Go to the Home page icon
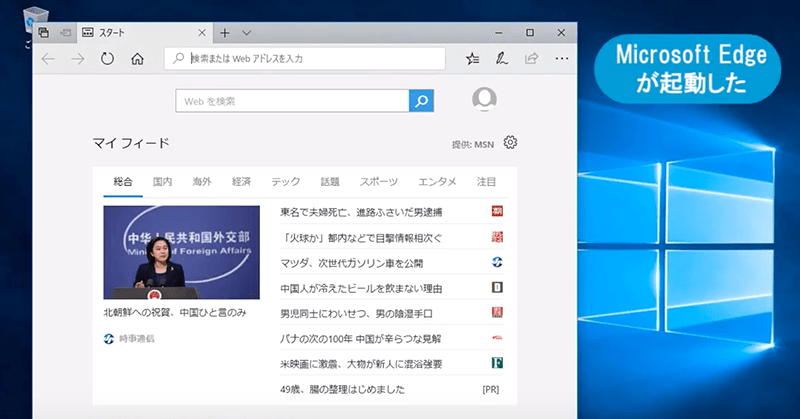The image size is (800, 419). click(x=137, y=59)
